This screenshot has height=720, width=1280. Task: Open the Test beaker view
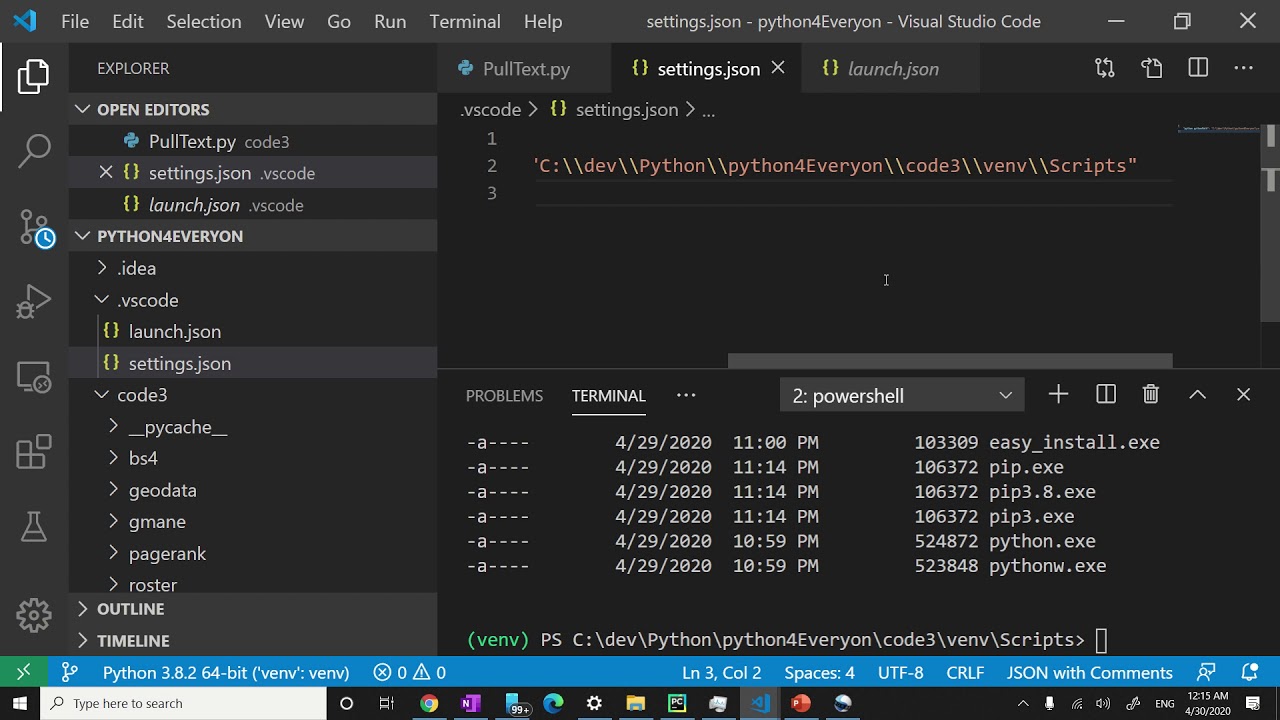(34, 526)
